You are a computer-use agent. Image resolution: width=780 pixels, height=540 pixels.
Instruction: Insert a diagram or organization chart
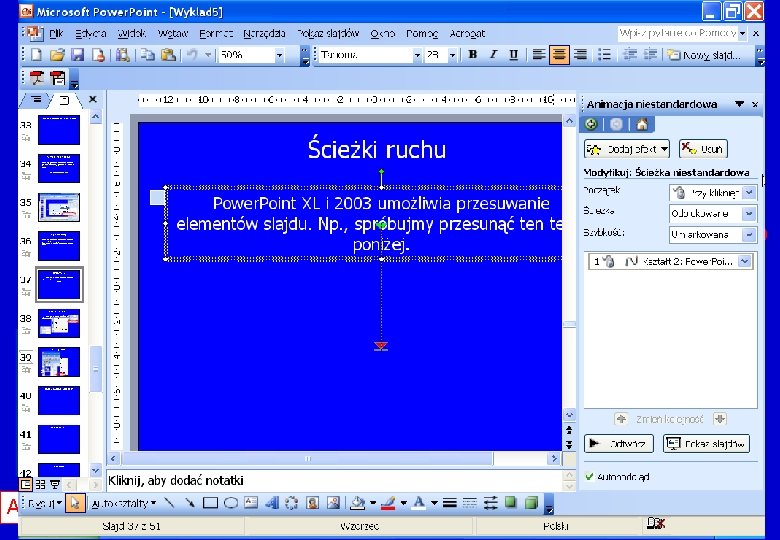[x=292, y=503]
